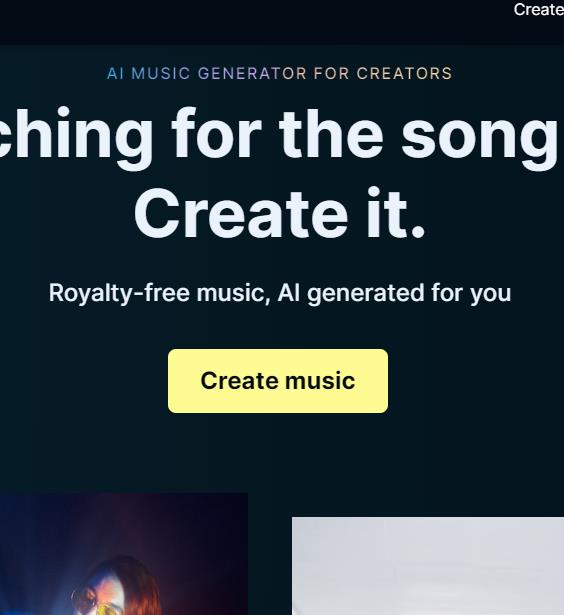Open the Create link in top navigation

(539, 10)
